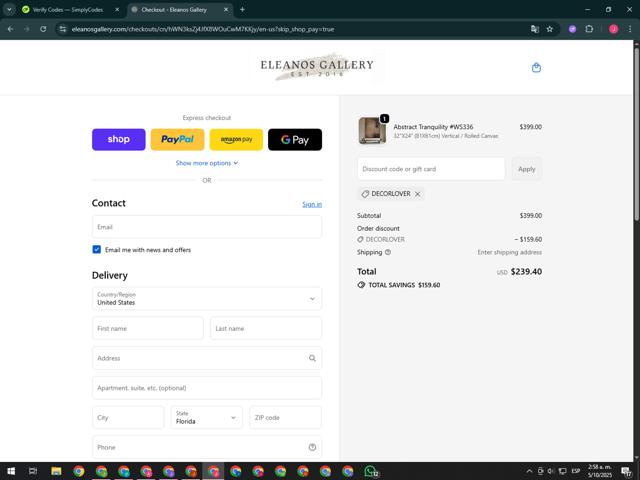Open the Chrome profile avatar
Viewport: 640px width, 480px height.
click(x=613, y=29)
